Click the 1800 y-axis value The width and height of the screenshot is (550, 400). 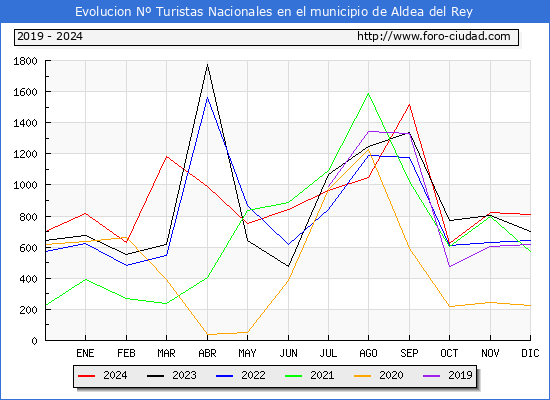pos(25,61)
